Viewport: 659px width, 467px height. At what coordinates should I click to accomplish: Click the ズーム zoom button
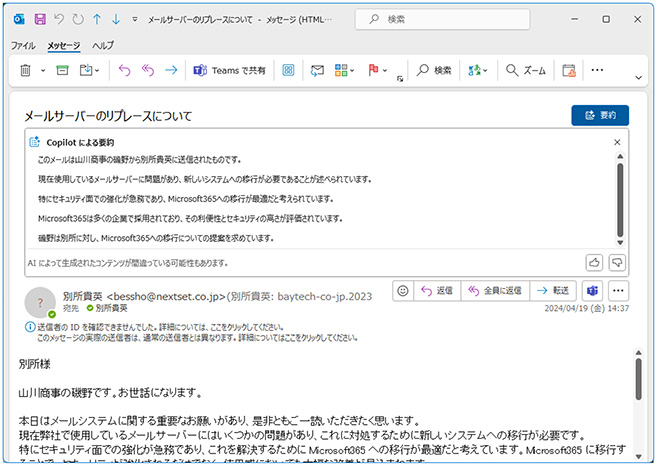tap(526, 70)
